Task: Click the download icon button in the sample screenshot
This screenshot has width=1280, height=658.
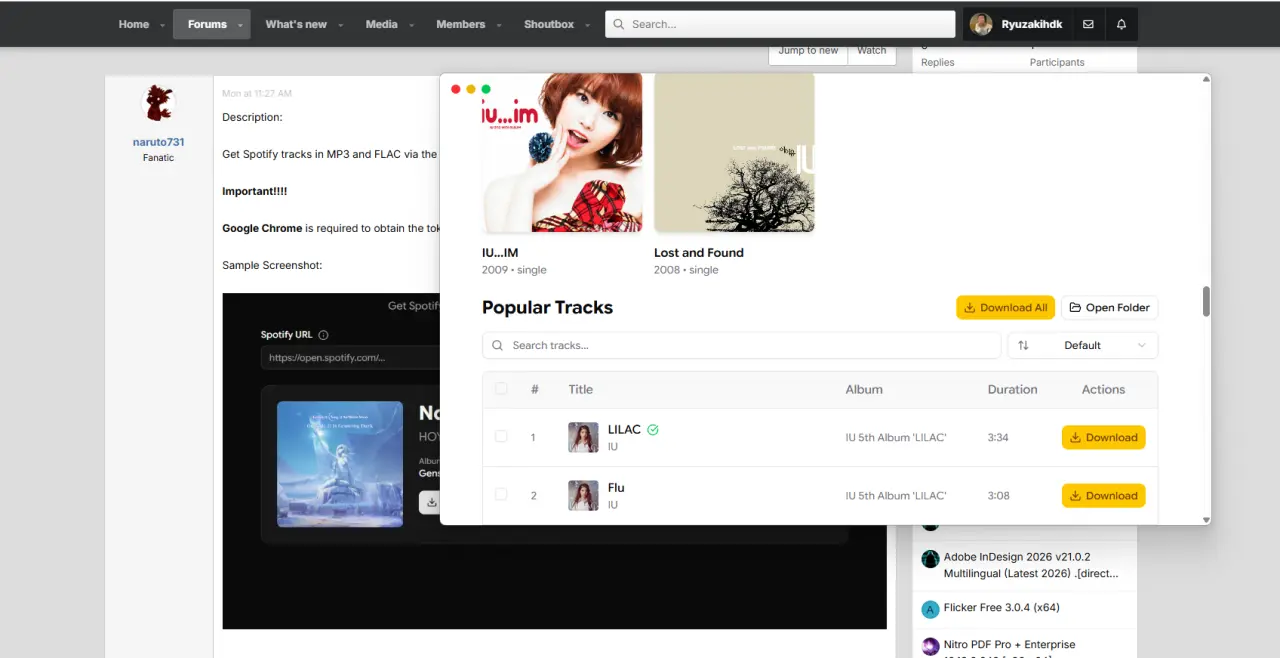Action: (431, 502)
